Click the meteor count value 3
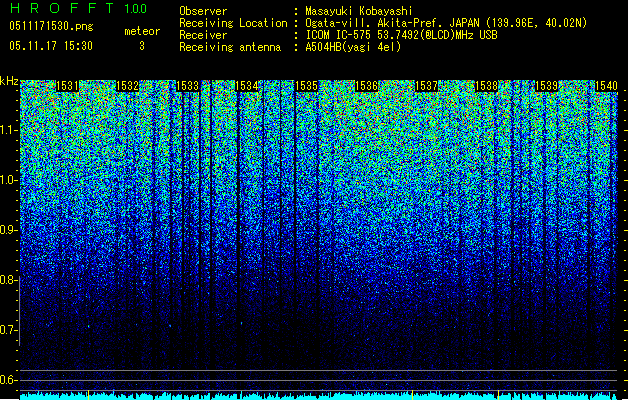The width and height of the screenshot is (629, 400). tap(142, 46)
